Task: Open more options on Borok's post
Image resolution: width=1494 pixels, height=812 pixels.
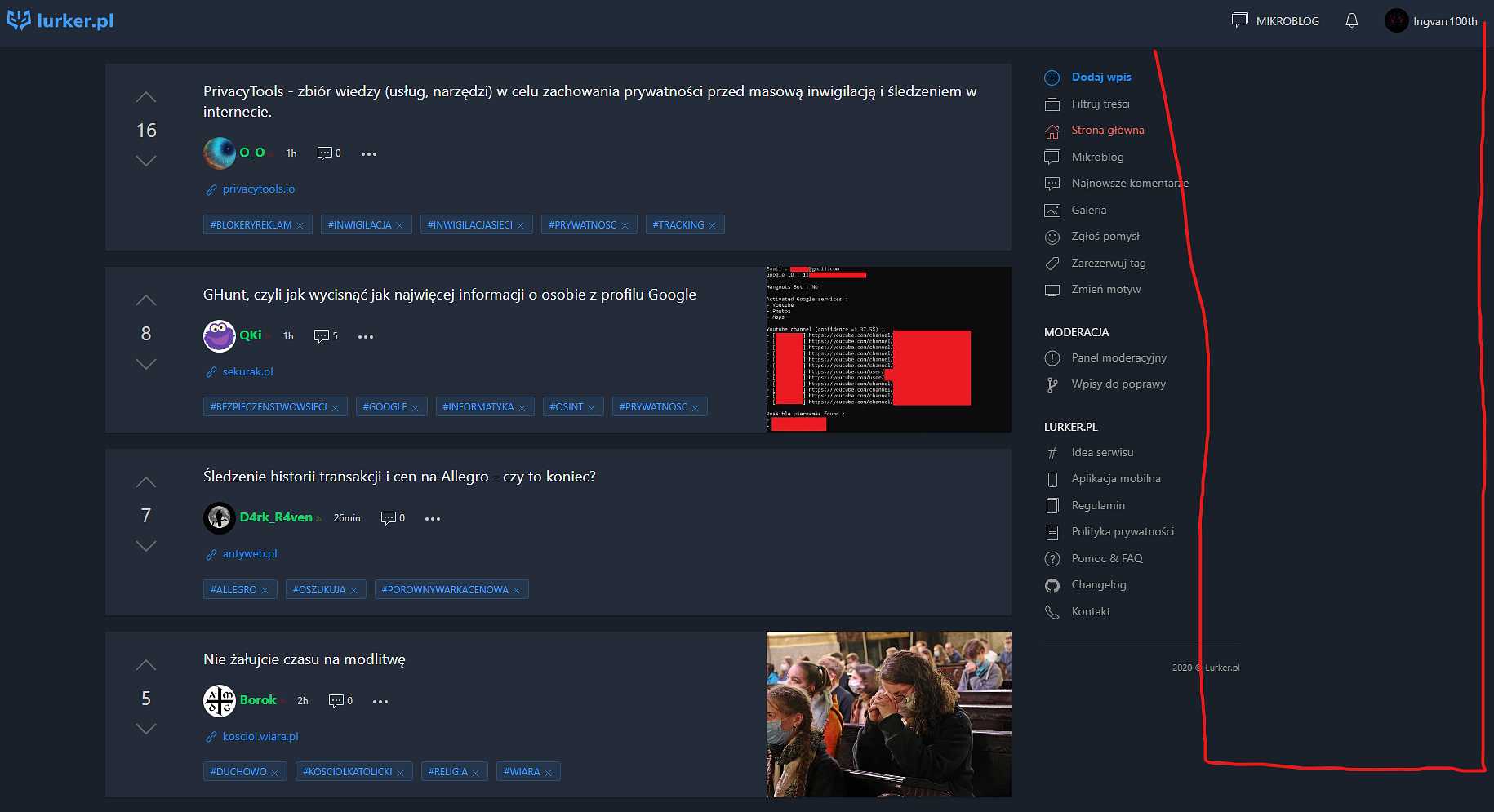Action: pos(380,701)
